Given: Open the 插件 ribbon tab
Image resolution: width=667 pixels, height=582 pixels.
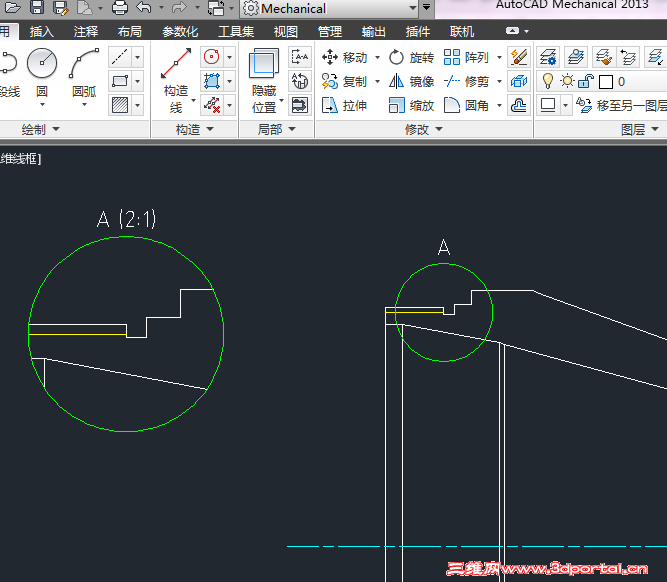Looking at the screenshot, I should tap(418, 31).
